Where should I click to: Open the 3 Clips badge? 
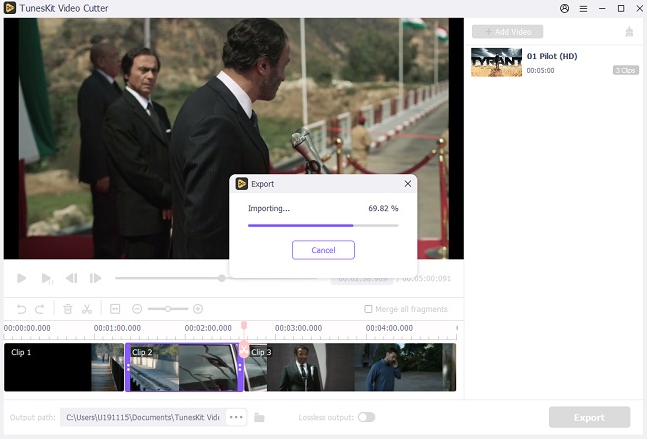point(626,71)
